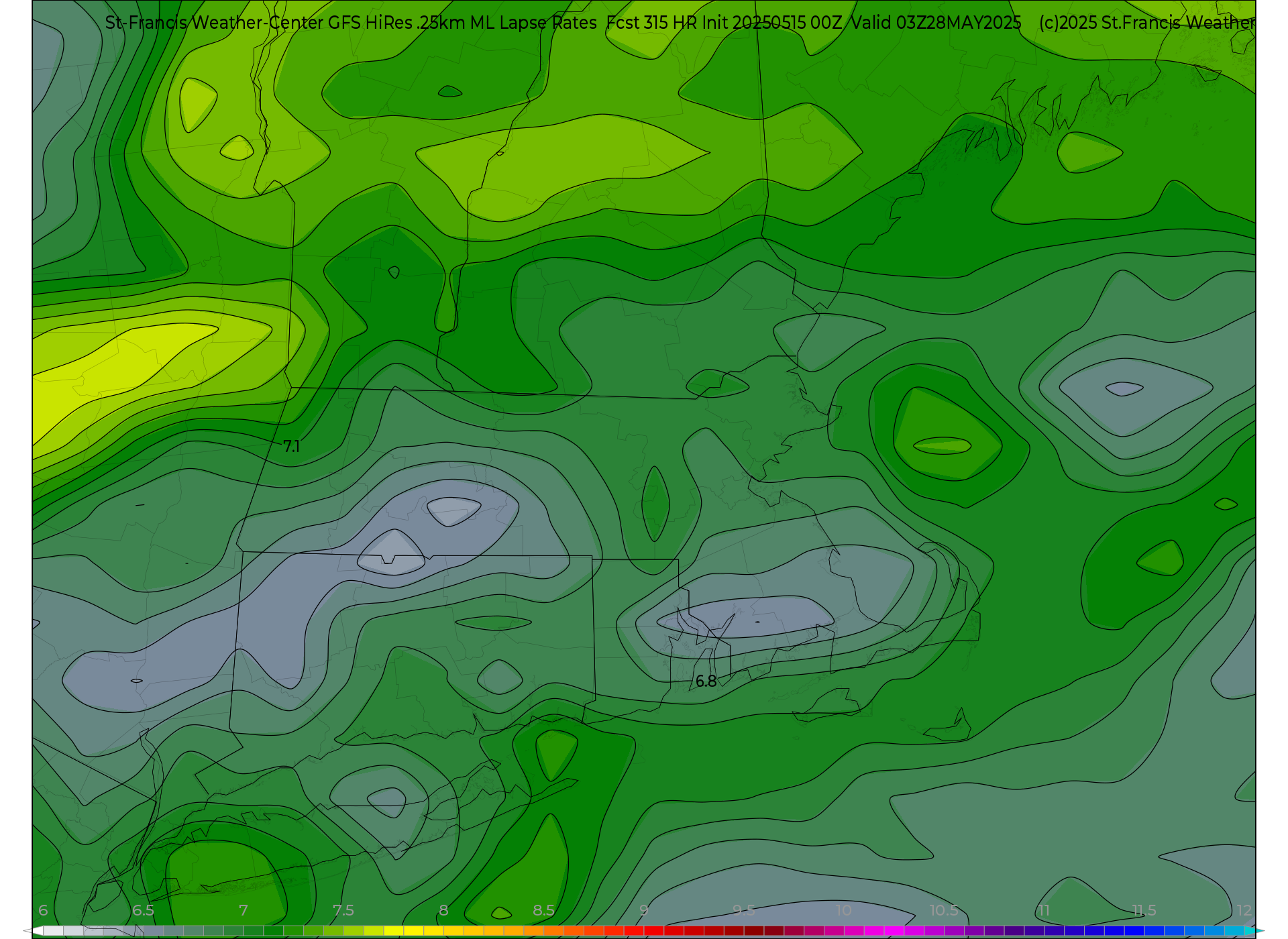1288x939 pixels.
Task: Click the '(c)2025 St.Francis Weather' copyright text
Action: (x=1146, y=23)
